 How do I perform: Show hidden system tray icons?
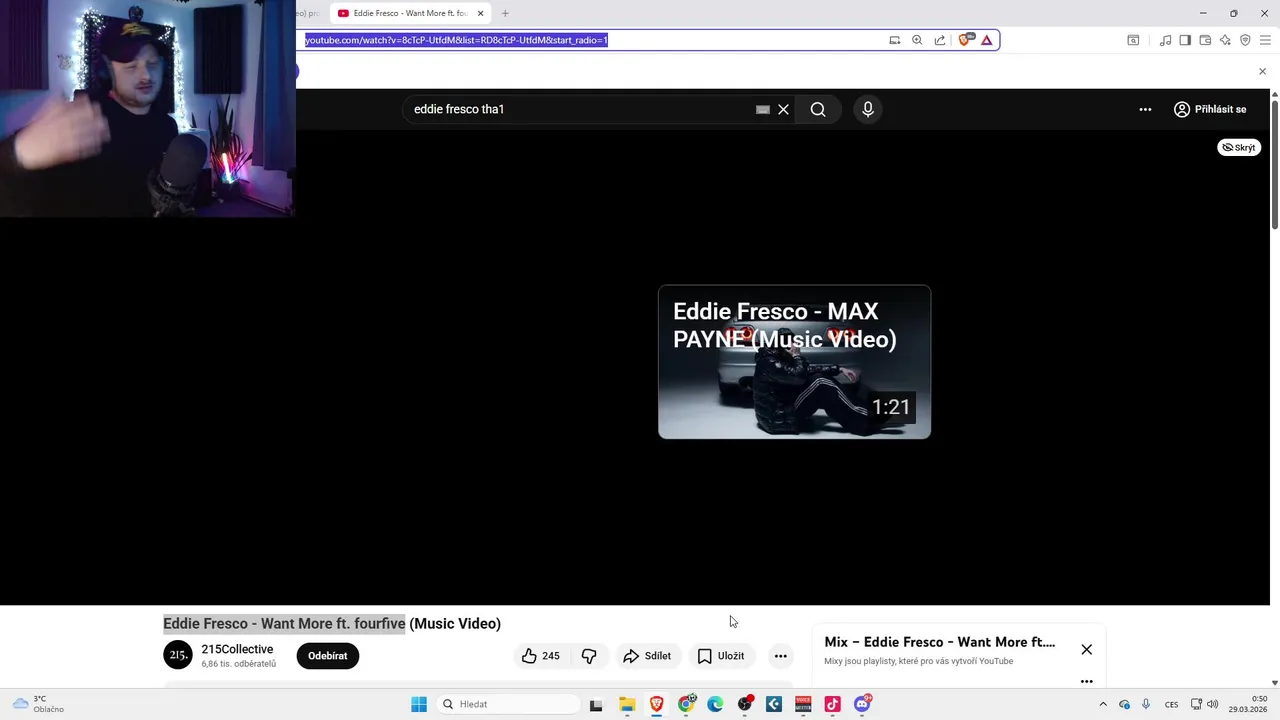click(x=1103, y=704)
